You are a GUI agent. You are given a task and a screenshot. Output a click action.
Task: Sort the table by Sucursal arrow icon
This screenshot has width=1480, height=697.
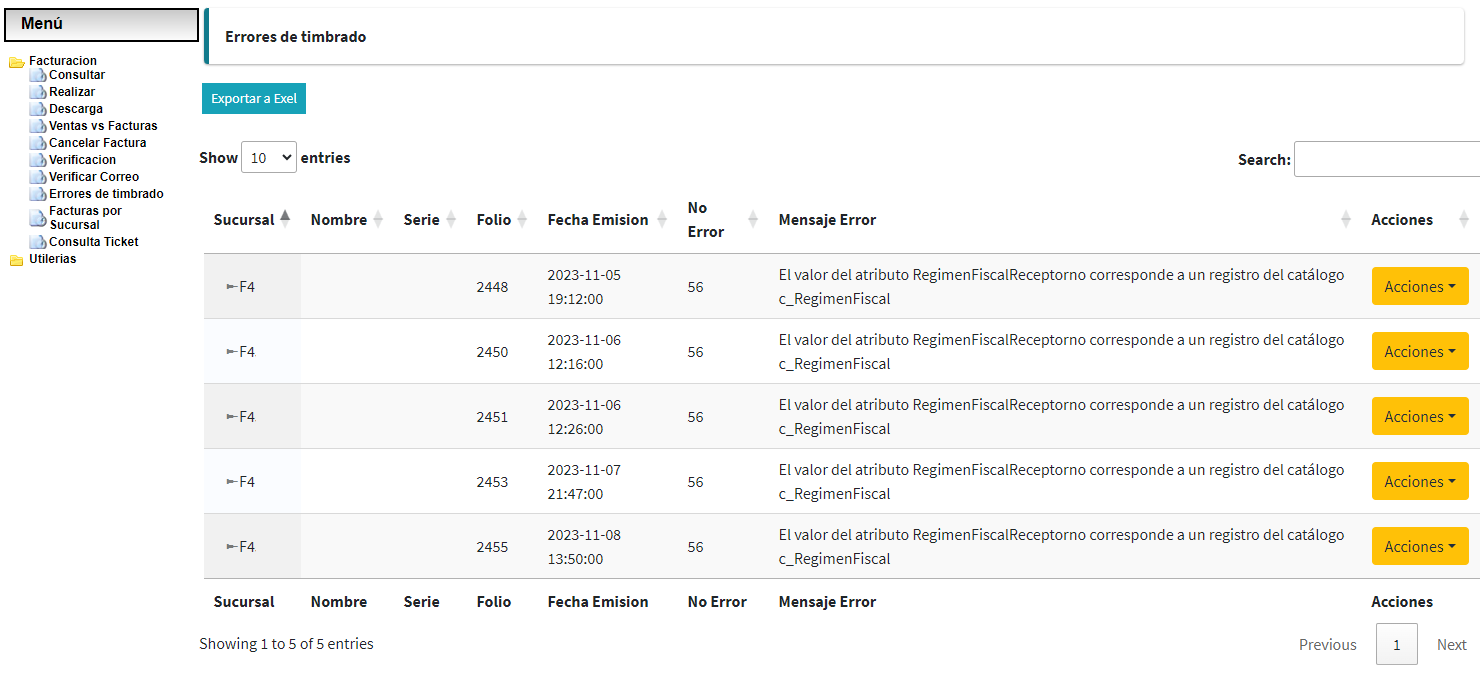[285, 219]
